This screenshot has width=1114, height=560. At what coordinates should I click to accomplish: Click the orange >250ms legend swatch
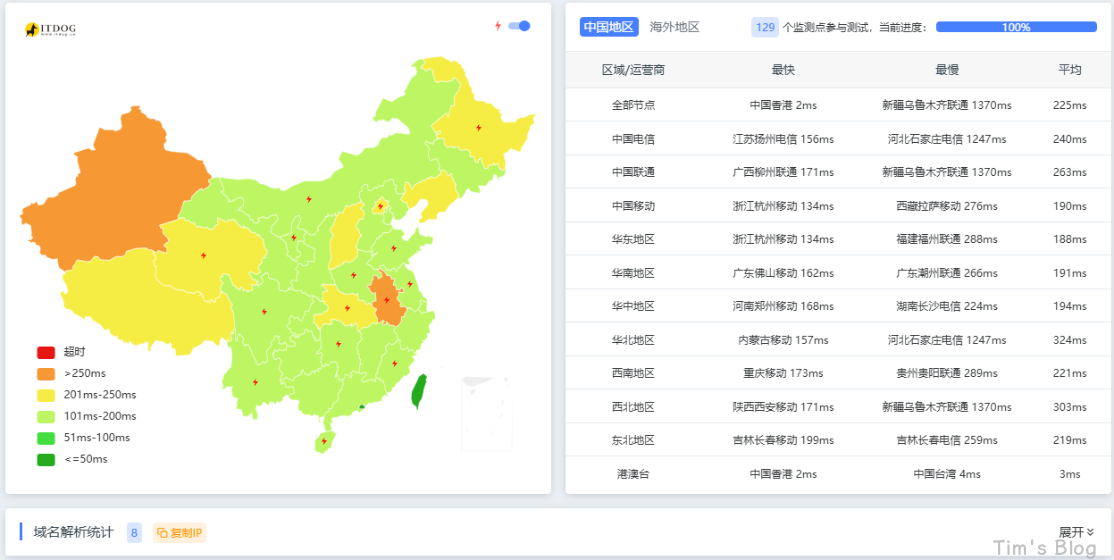pyautogui.click(x=45, y=373)
